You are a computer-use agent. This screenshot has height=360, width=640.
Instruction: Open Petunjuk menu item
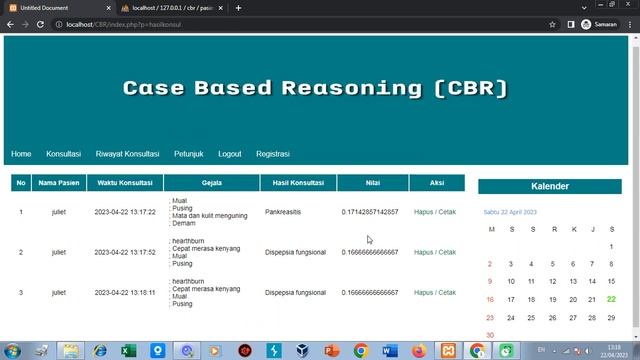189,154
